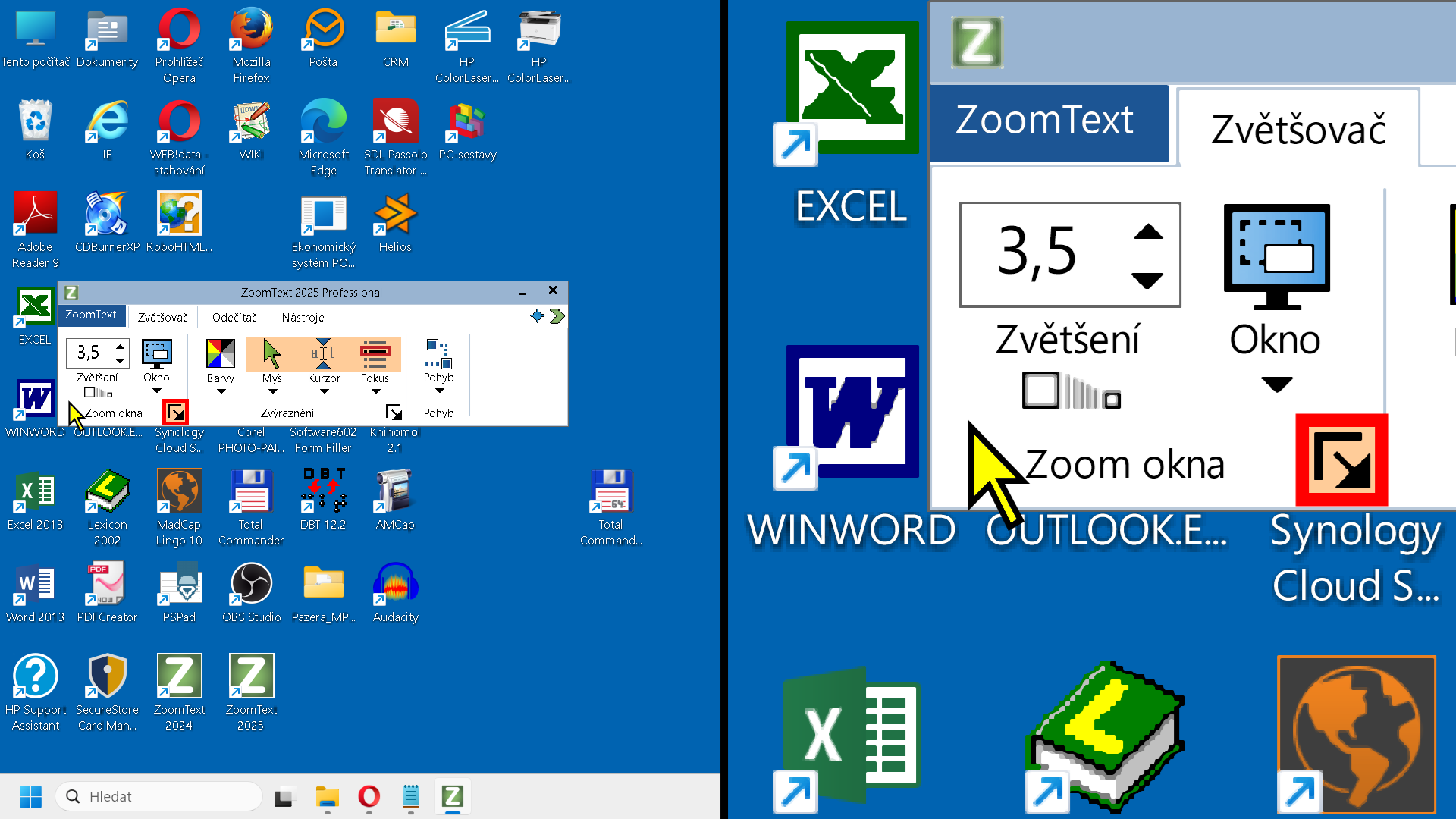Click the blue diamond toolbar icon
The image size is (1456, 819).
pos(537,316)
